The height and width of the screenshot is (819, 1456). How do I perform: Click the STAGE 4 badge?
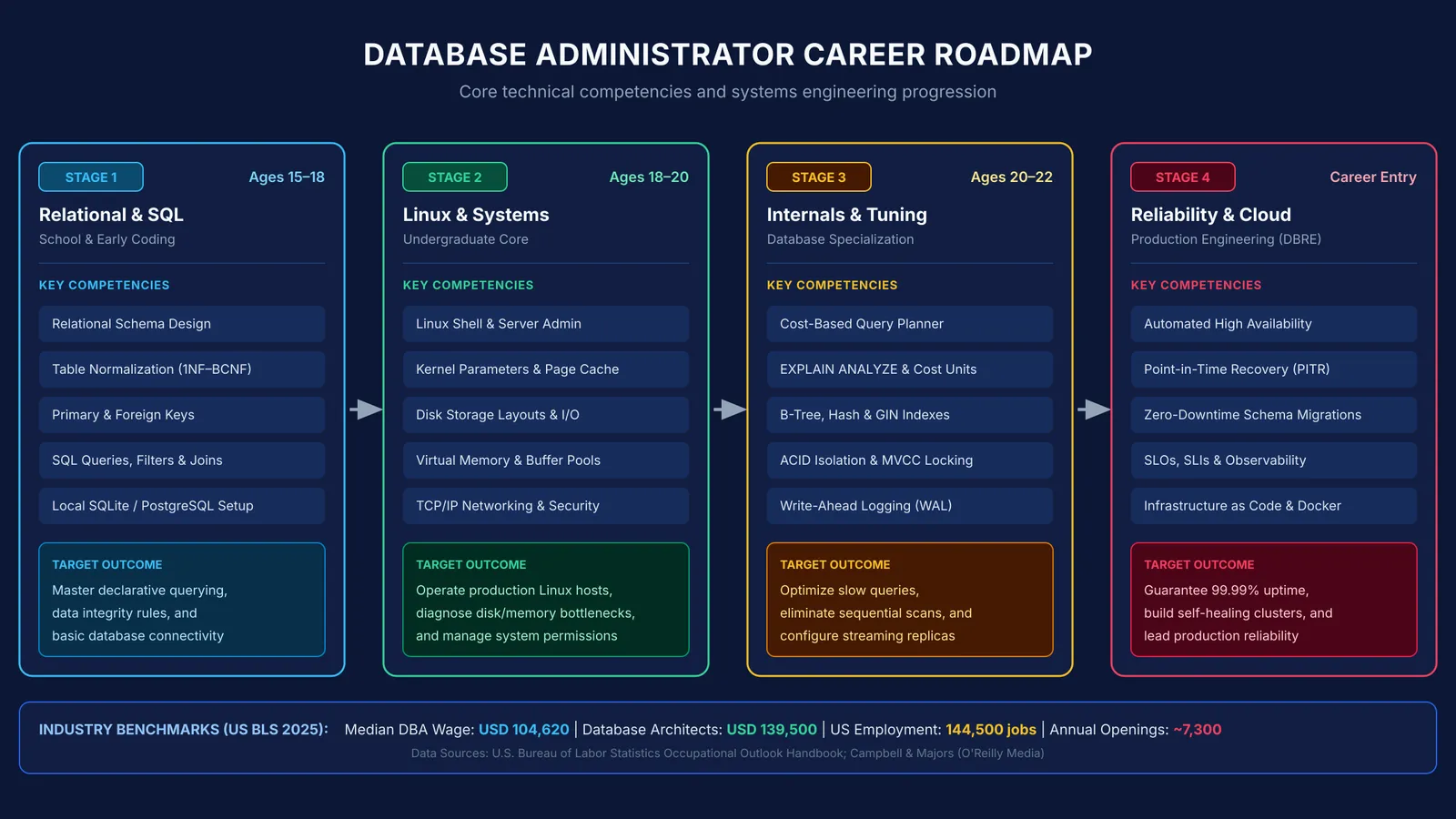click(x=1183, y=177)
